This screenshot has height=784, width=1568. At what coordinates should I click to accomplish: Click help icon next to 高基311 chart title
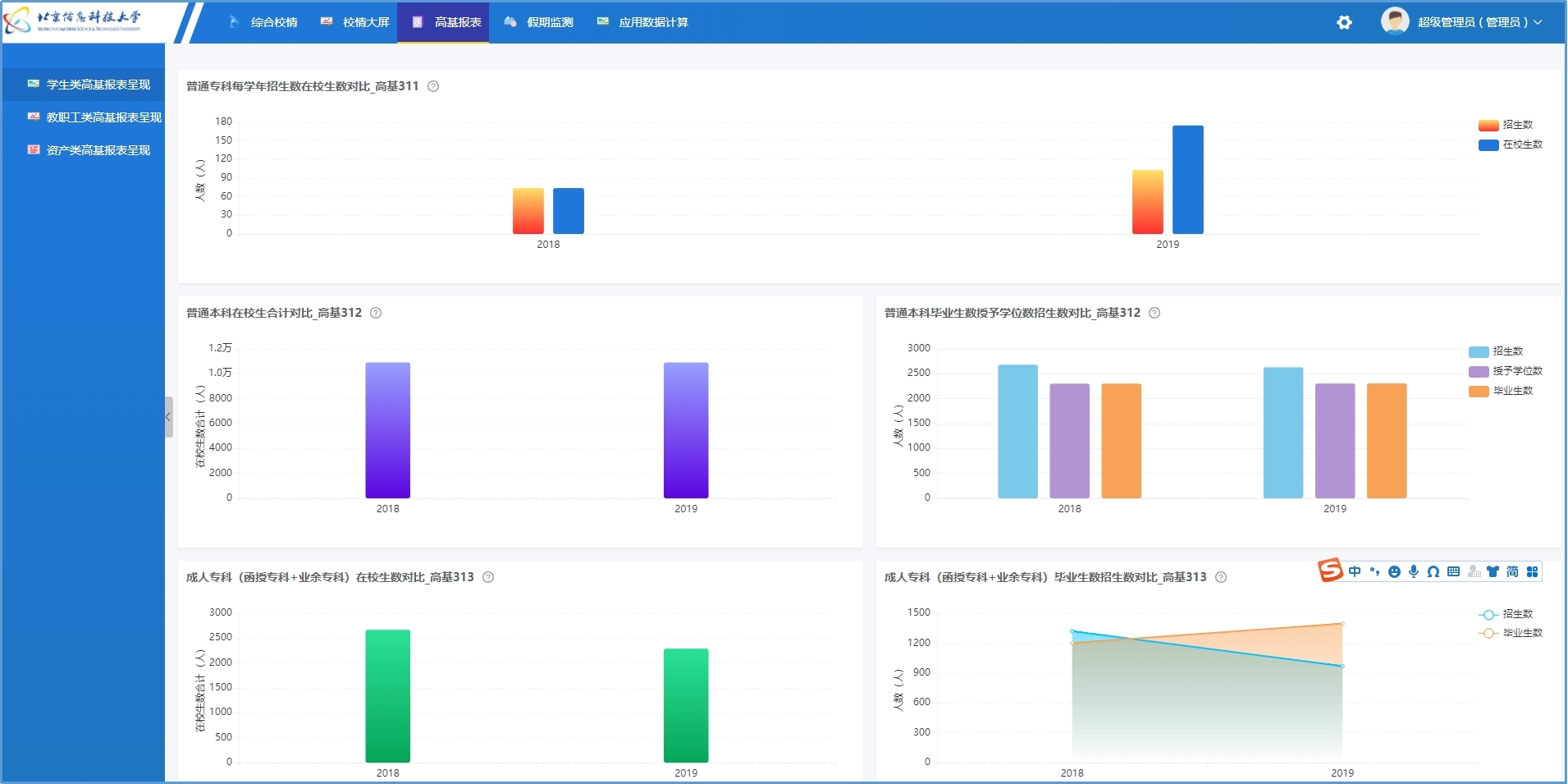coord(433,86)
